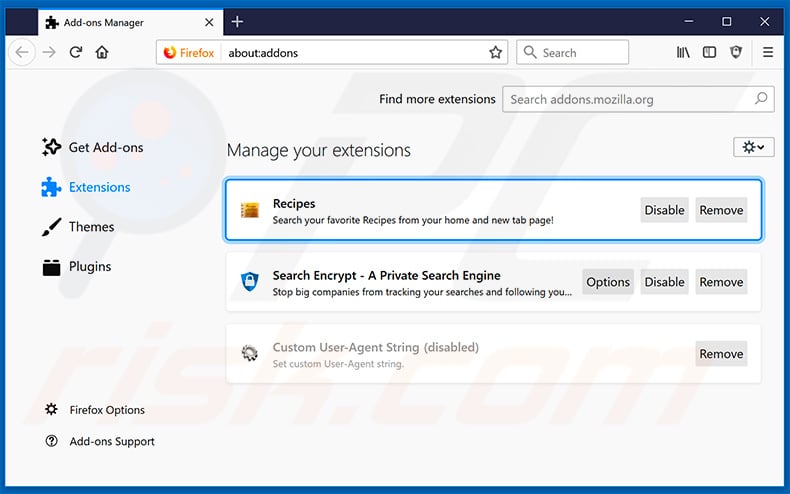Click the Search addons.mozilla.org field

tap(638, 99)
